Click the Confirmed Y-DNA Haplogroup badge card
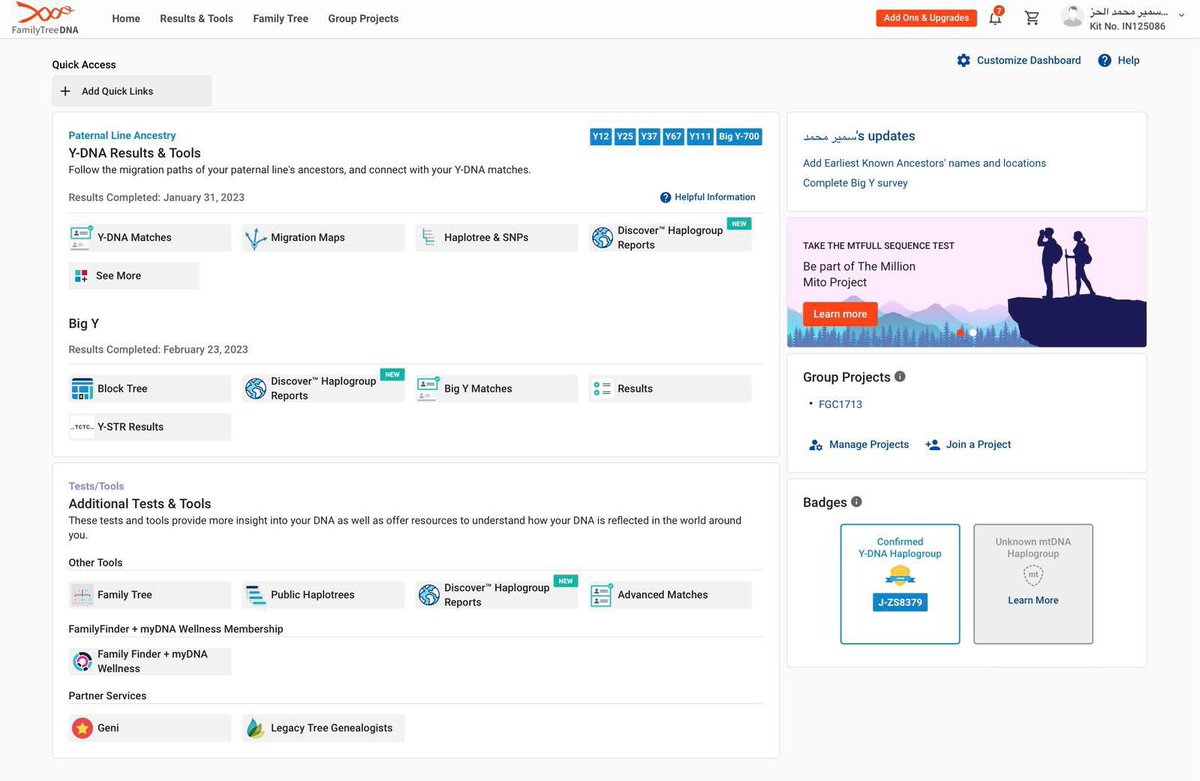The width and height of the screenshot is (1200, 781). (x=900, y=584)
